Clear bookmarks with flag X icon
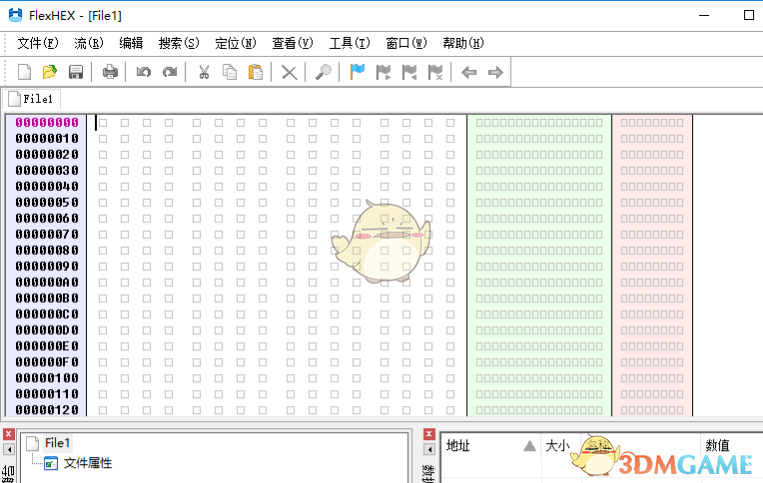The image size is (763, 483). 435,72
